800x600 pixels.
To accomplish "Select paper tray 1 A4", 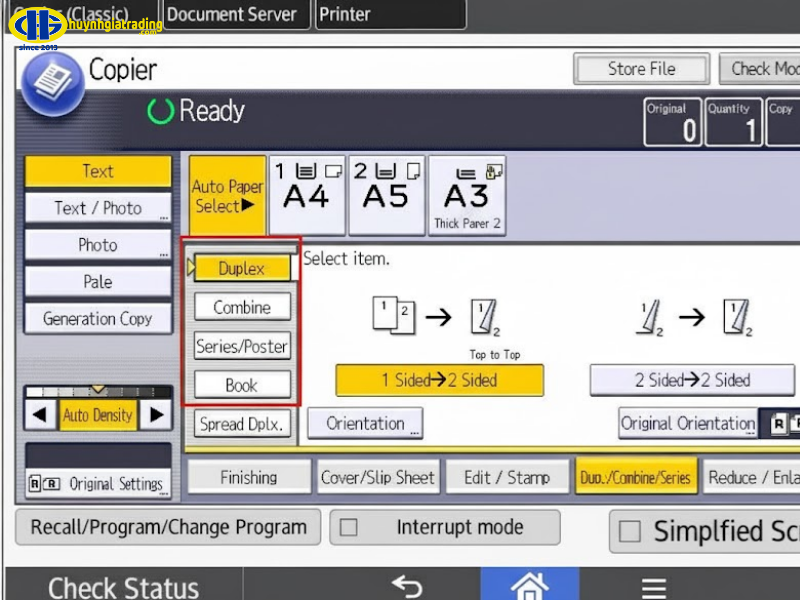I will [x=307, y=194].
